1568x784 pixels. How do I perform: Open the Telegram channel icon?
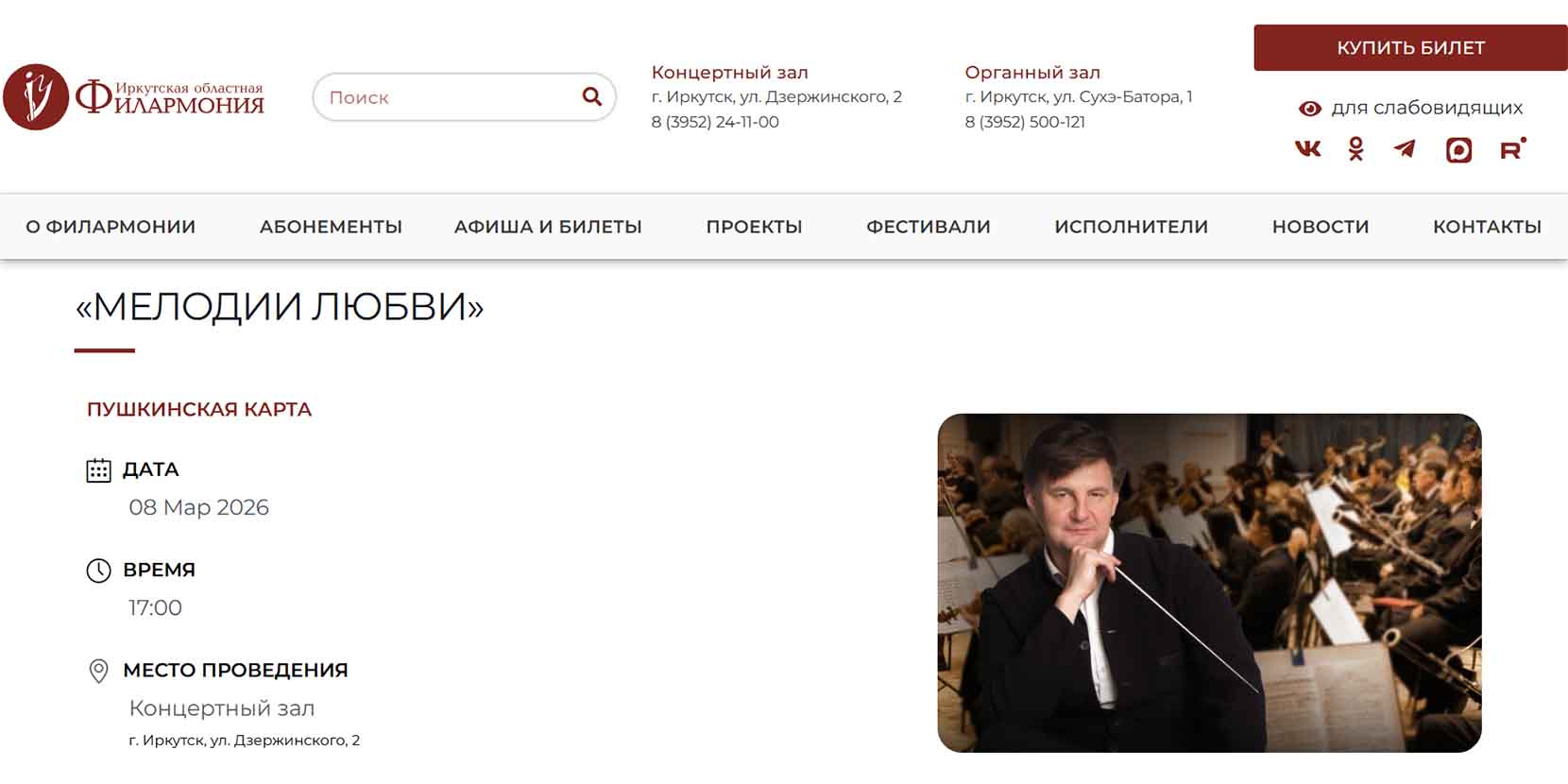1405,149
